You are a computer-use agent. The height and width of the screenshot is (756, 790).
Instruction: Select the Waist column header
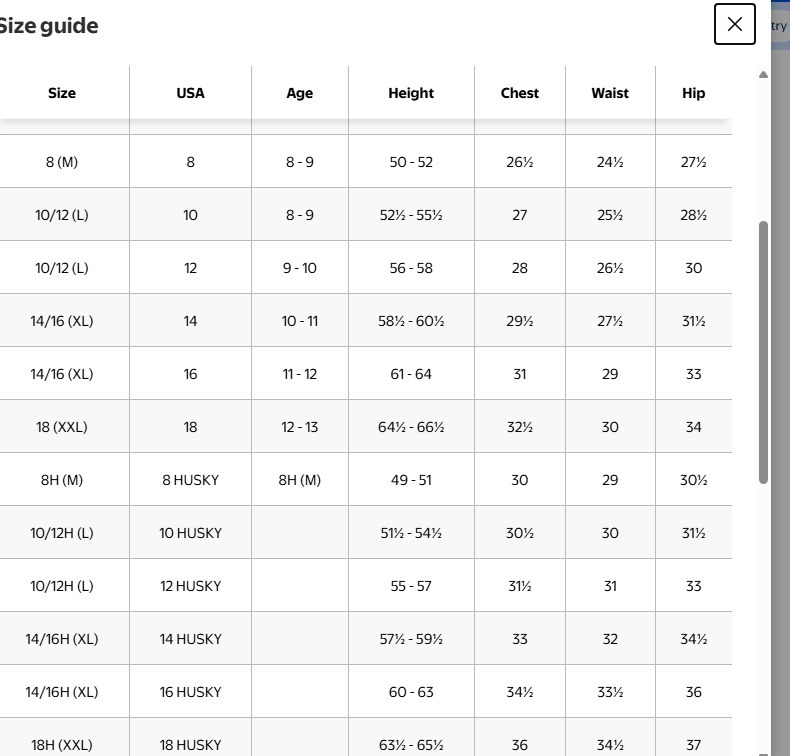coord(610,93)
